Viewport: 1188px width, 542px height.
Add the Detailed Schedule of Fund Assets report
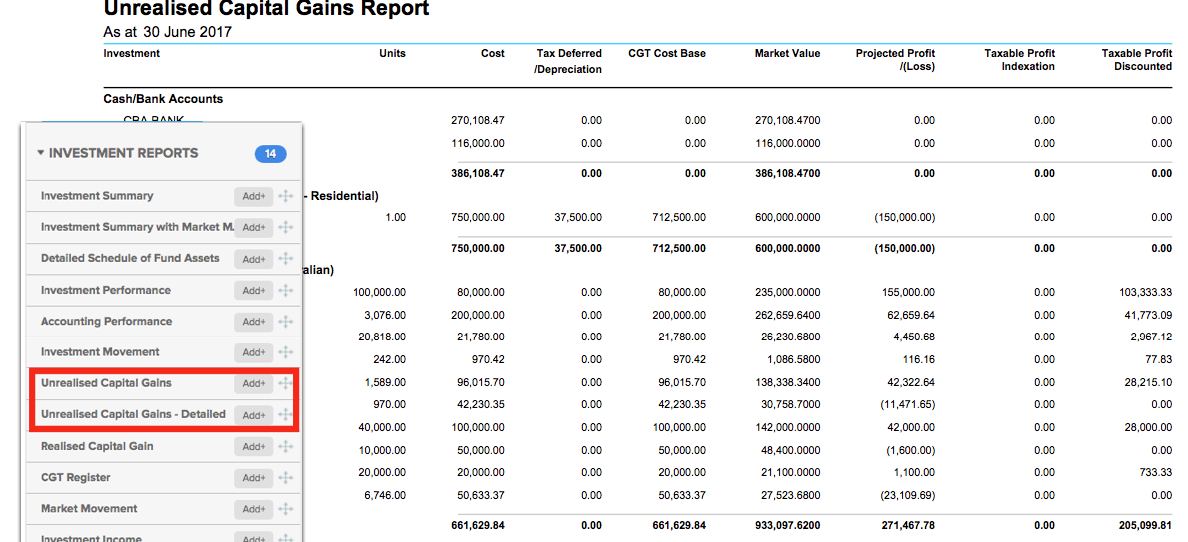pyautogui.click(x=254, y=259)
